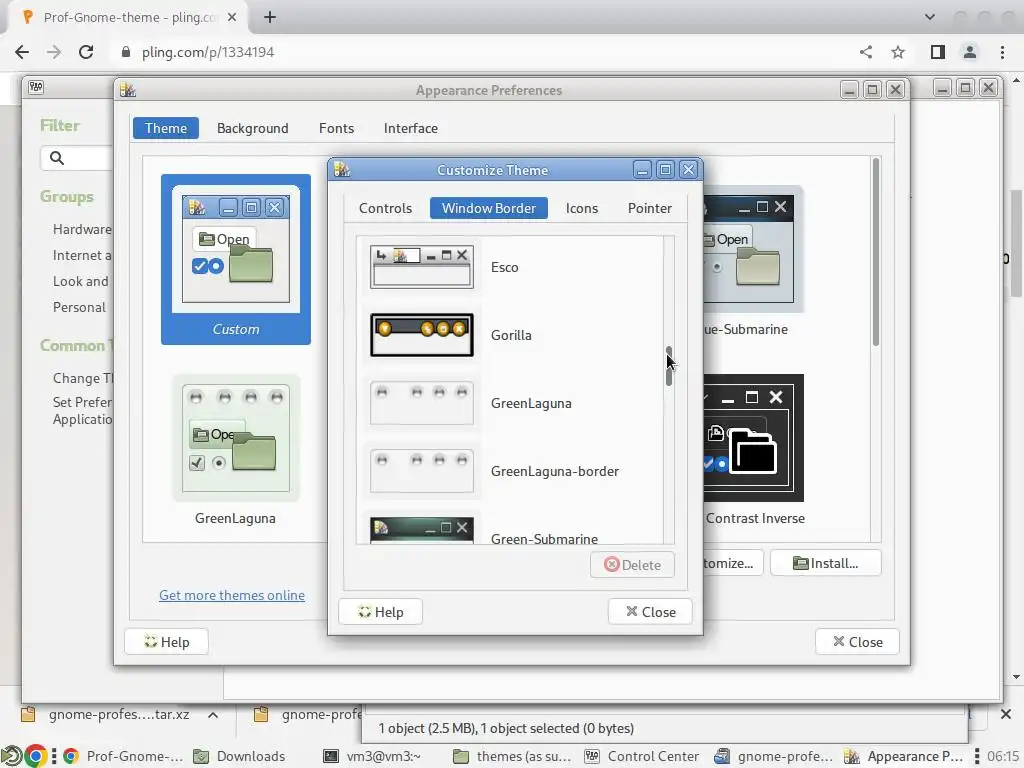Viewport: 1024px width, 768px height.
Task: Click the Install... button
Action: [x=825, y=563]
